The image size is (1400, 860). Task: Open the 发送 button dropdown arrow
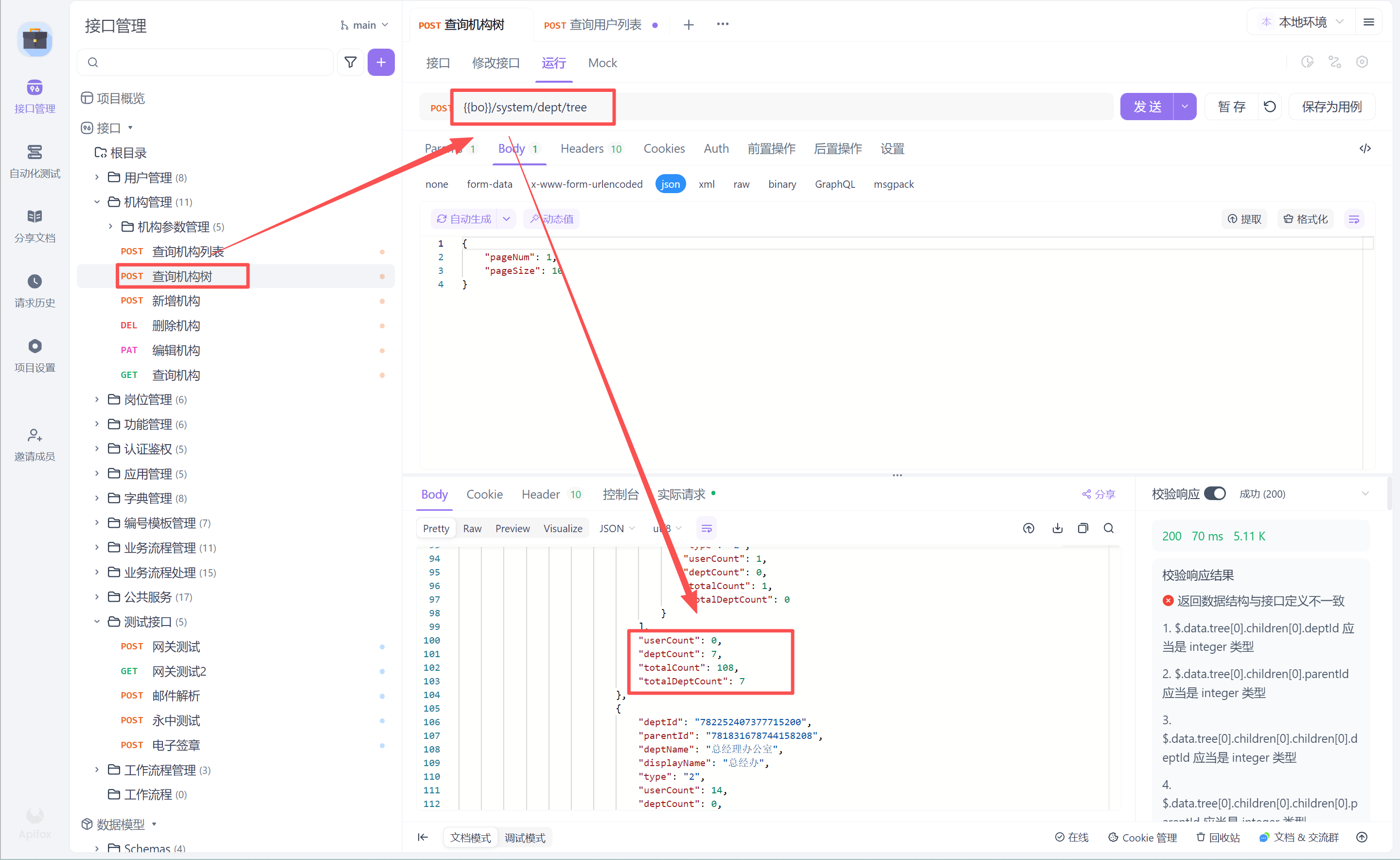click(1185, 107)
